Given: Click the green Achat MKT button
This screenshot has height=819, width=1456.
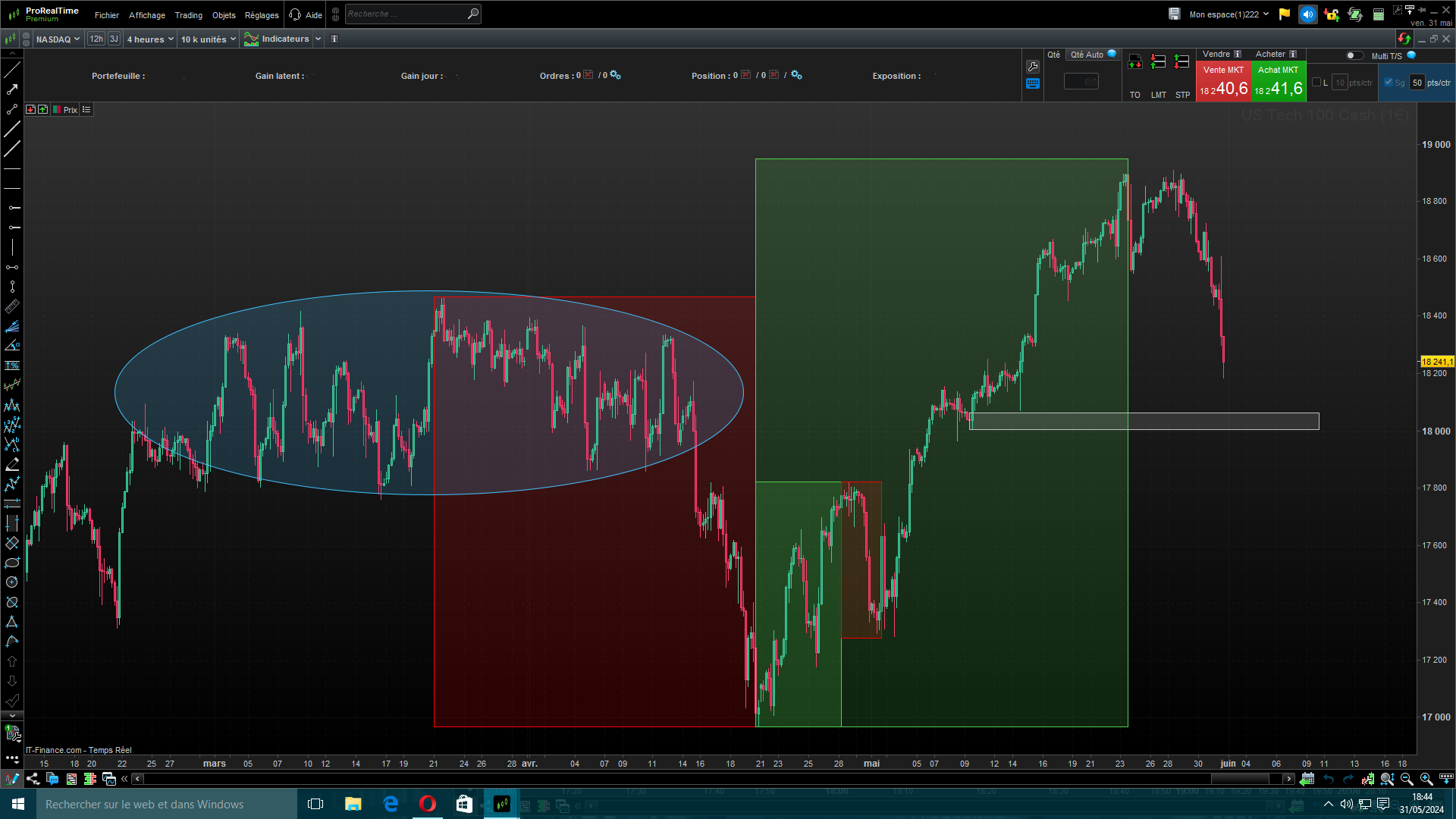Looking at the screenshot, I should click(x=1279, y=82).
